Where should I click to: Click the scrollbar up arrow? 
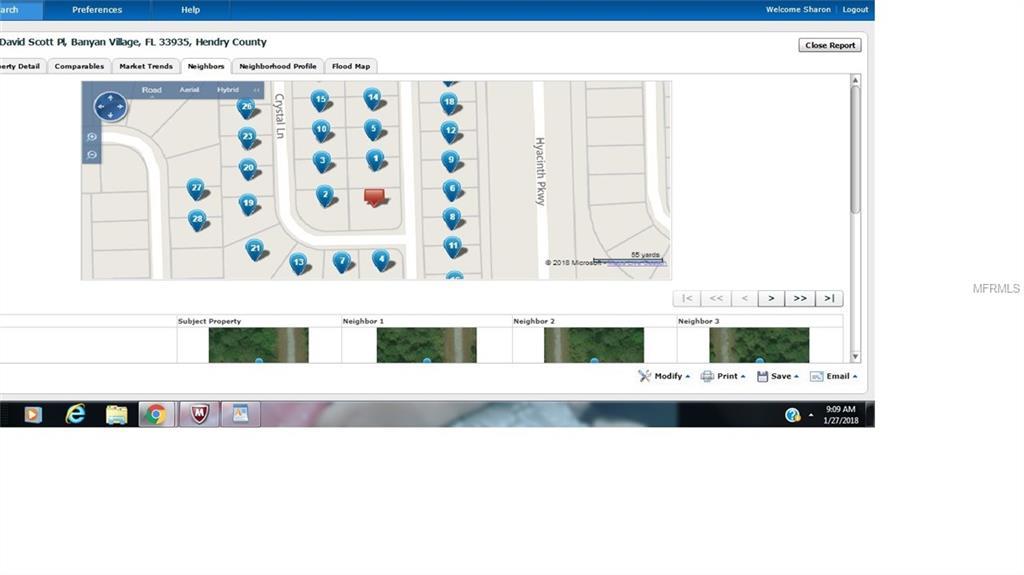[856, 80]
